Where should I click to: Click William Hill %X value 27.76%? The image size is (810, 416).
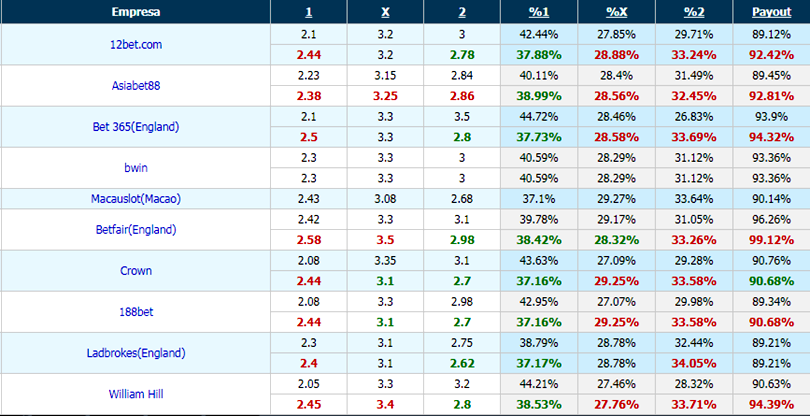point(616,405)
